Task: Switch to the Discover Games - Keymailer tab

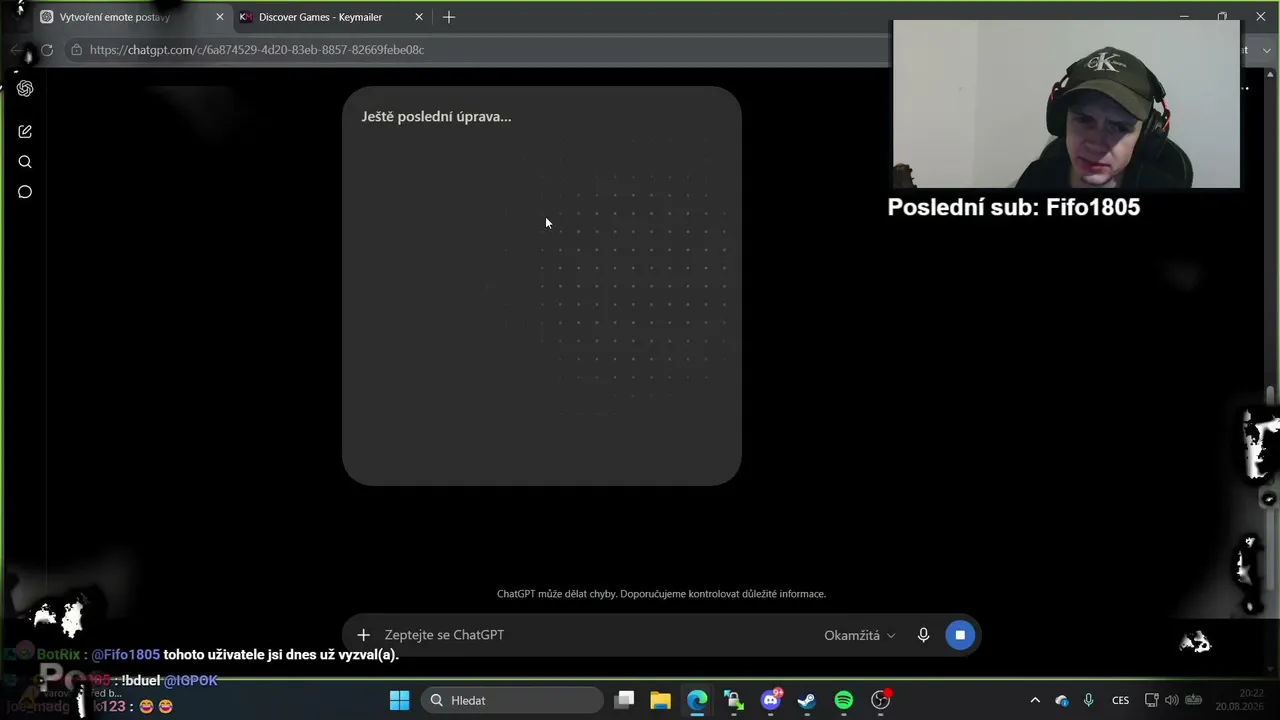Action: point(332,17)
